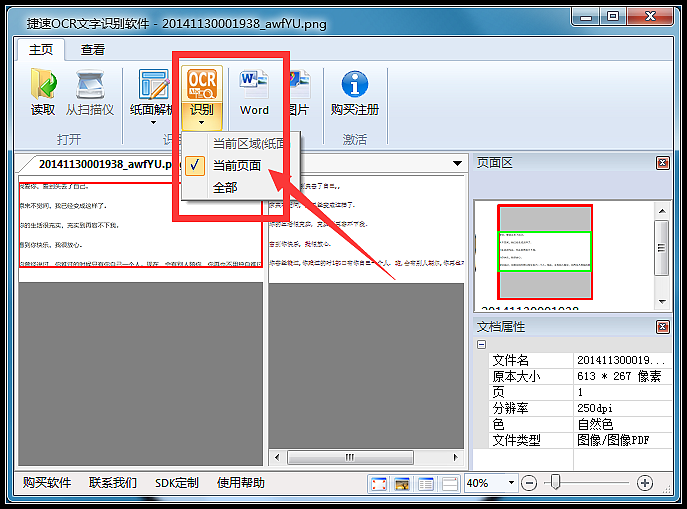Click SDK定制 link

(177, 483)
